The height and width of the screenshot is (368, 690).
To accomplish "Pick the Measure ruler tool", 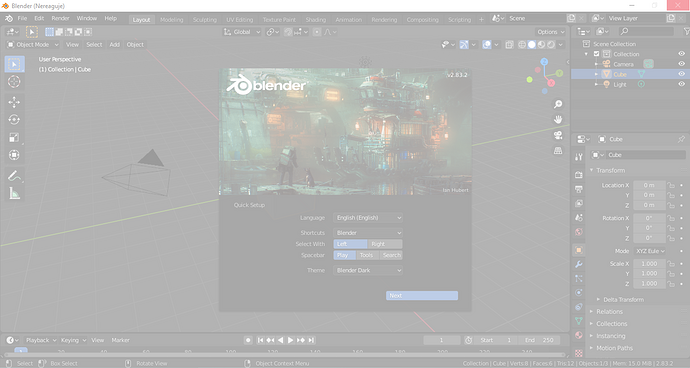I will (x=14, y=193).
